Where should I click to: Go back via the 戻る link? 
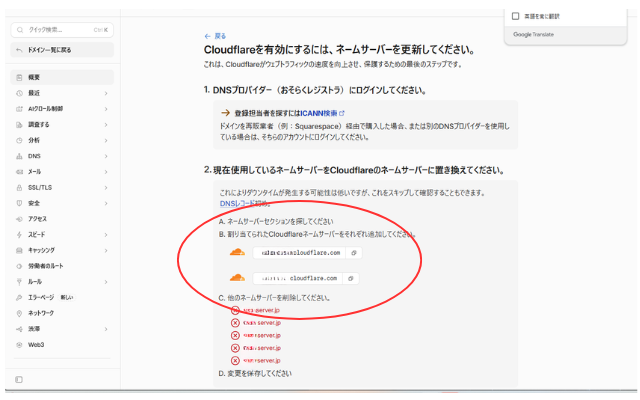coord(215,36)
